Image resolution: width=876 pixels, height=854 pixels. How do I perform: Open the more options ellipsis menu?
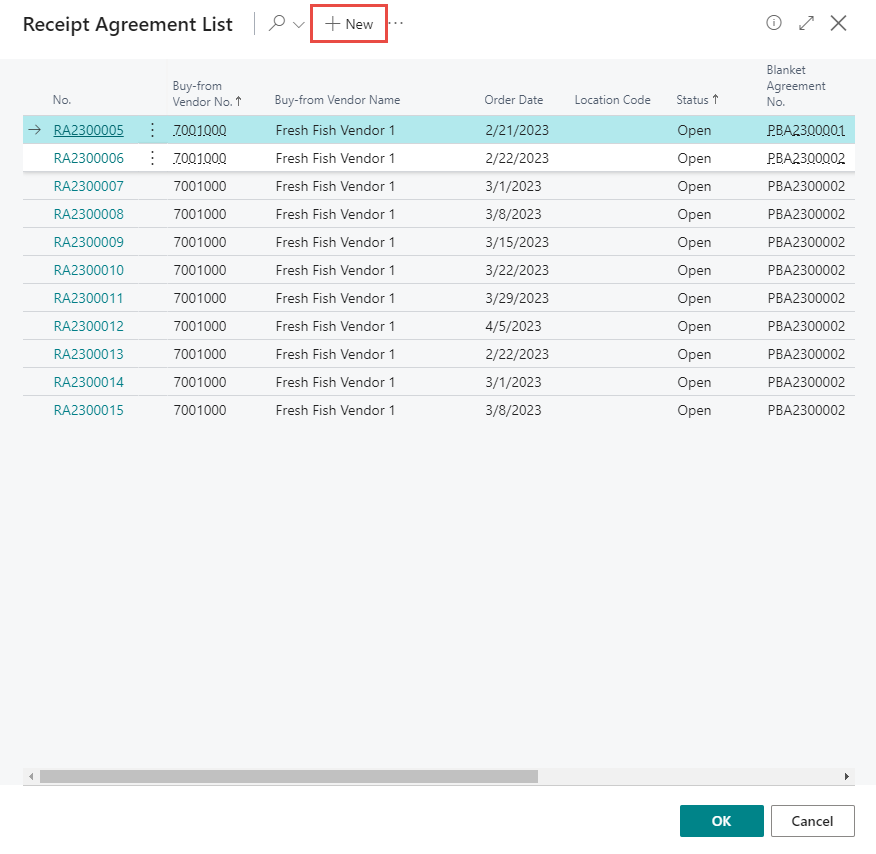pyautogui.click(x=397, y=23)
